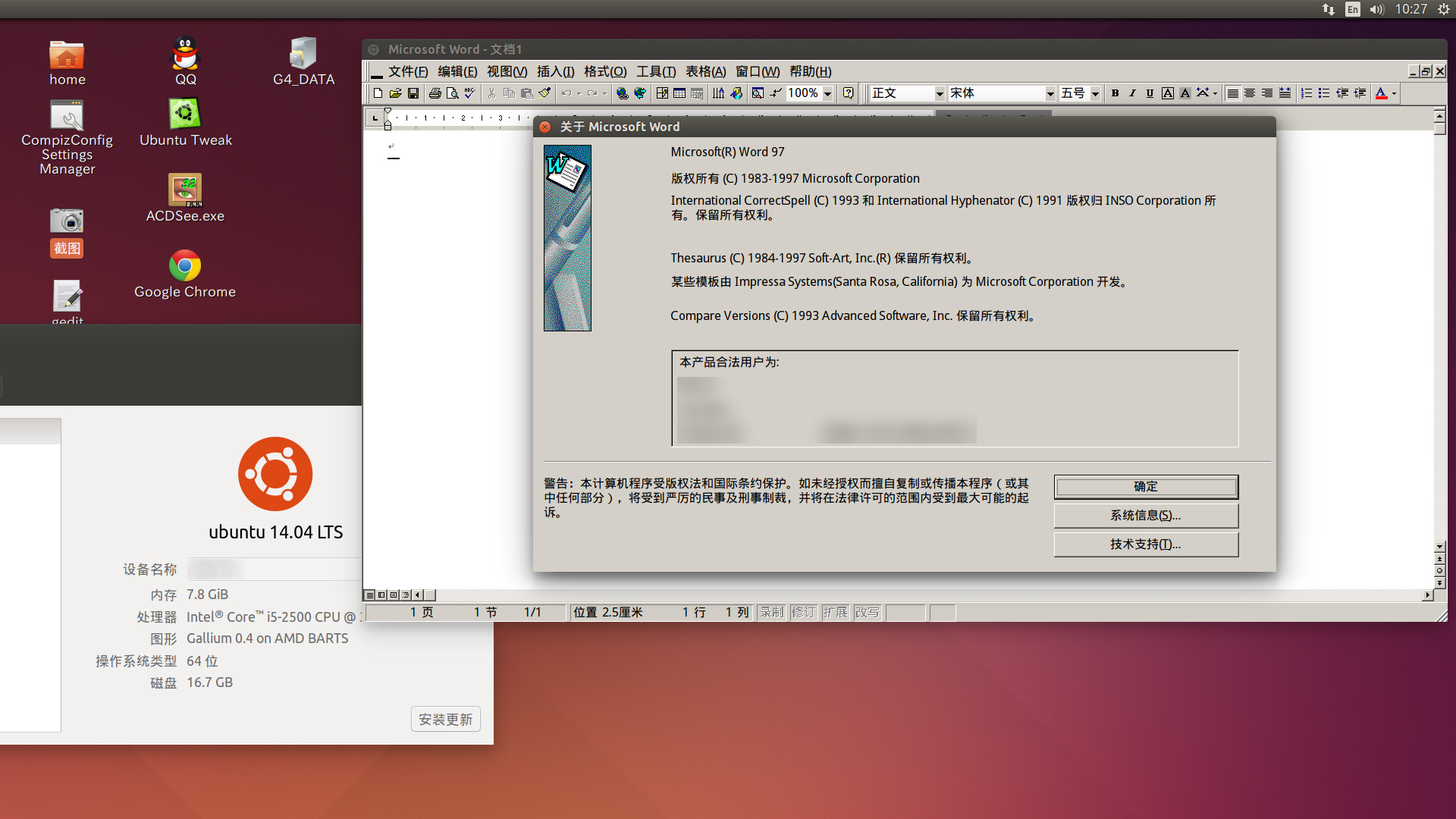Click the Open file folder icon
The width and height of the screenshot is (1456, 819).
click(395, 93)
